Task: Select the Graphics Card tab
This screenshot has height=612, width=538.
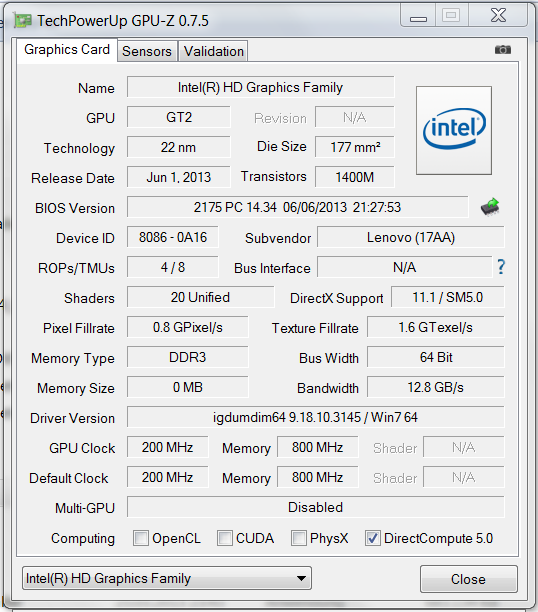Action: click(67, 50)
